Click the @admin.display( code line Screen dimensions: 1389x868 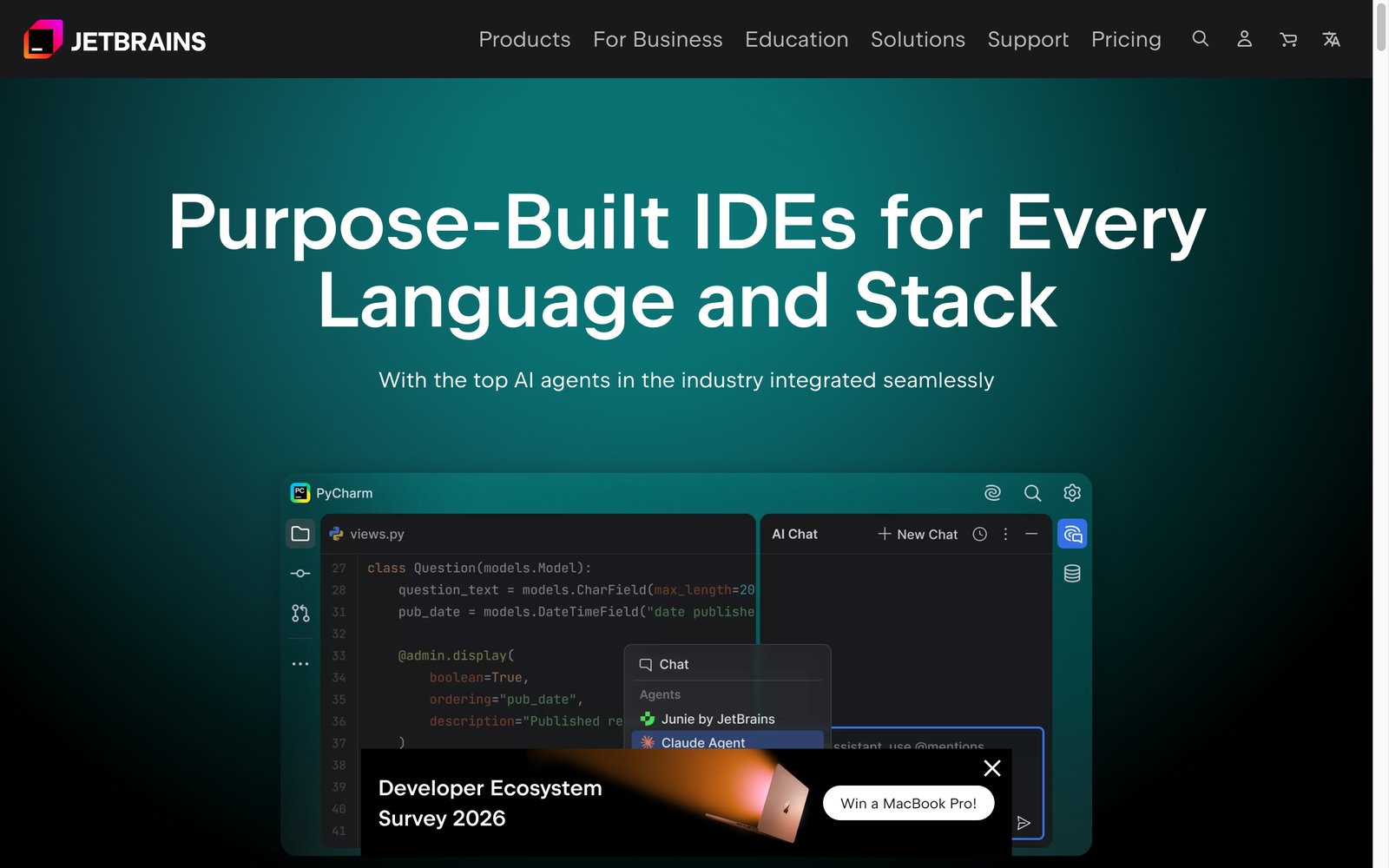point(456,655)
